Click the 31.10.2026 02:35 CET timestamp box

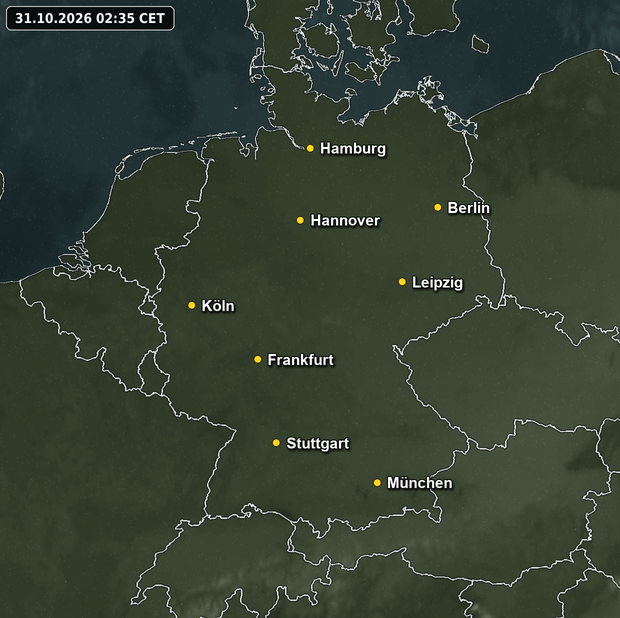[90, 18]
